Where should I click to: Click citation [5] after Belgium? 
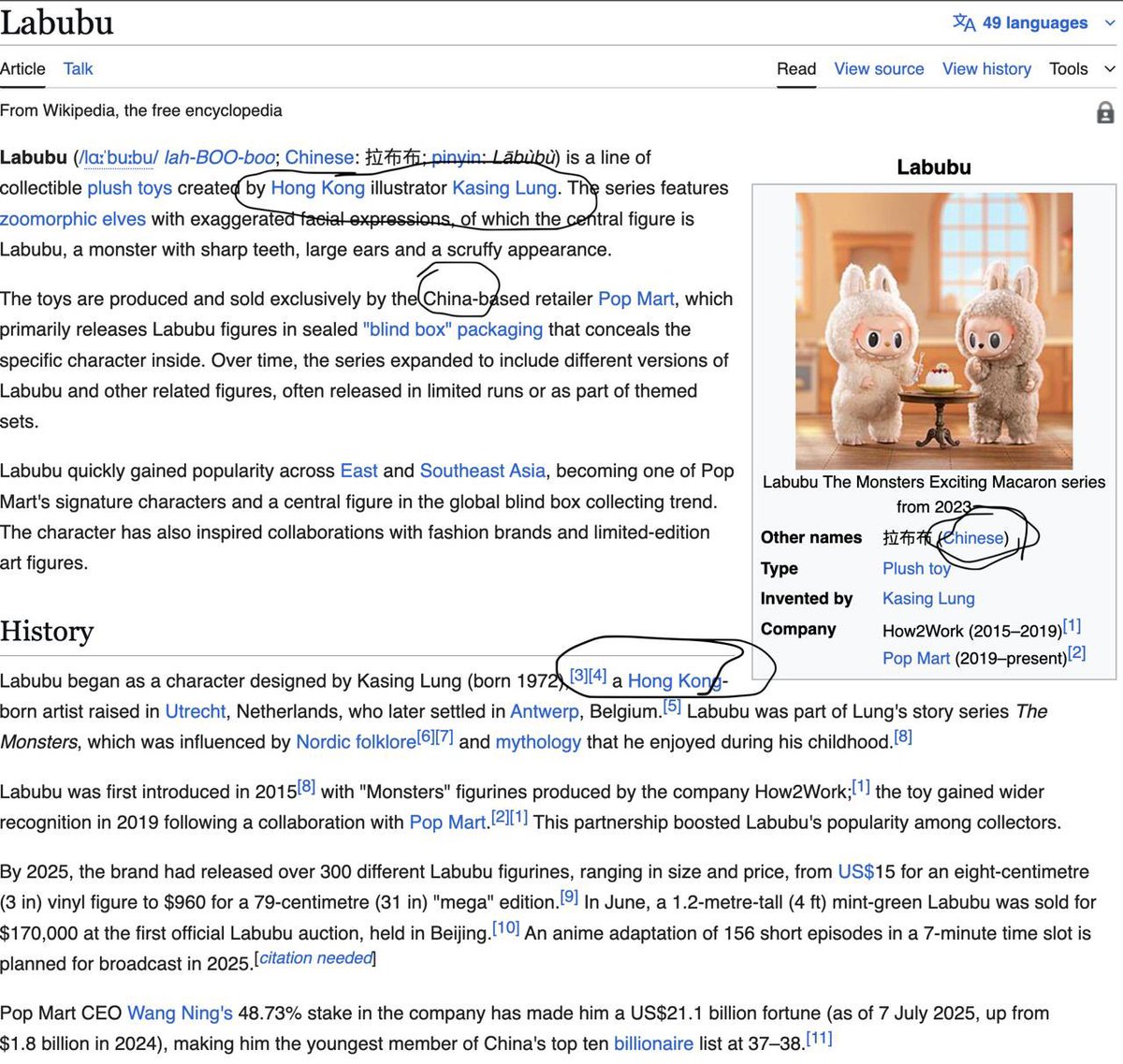click(672, 707)
